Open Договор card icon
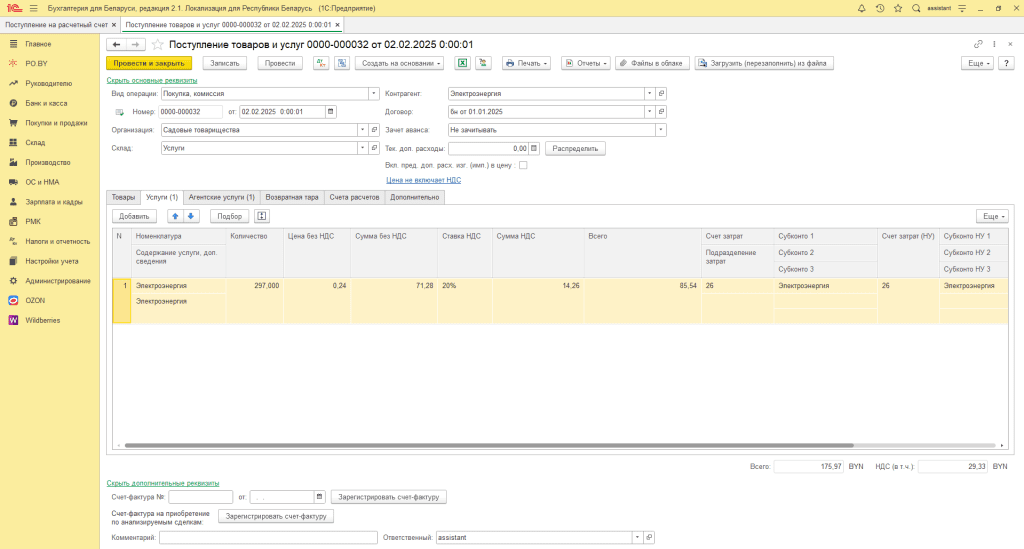This screenshot has height=549, width=1024. click(x=661, y=112)
